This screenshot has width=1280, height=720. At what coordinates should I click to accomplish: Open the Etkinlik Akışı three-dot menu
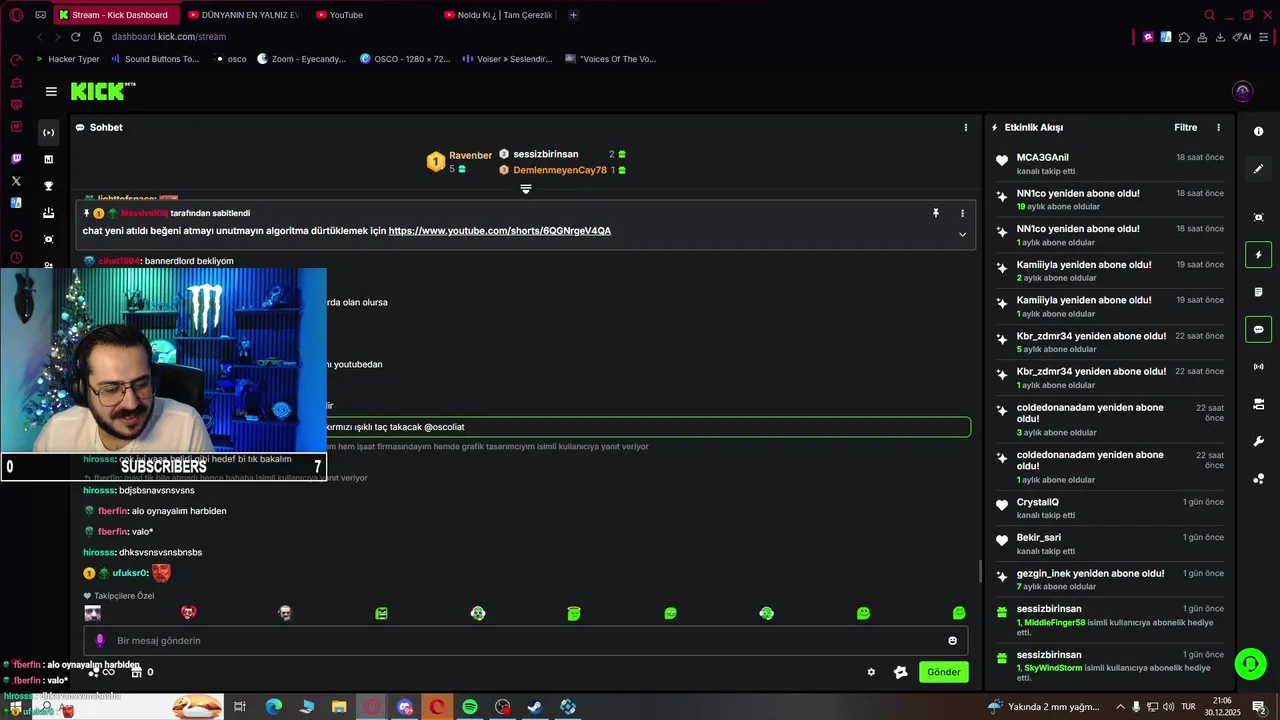1218,127
